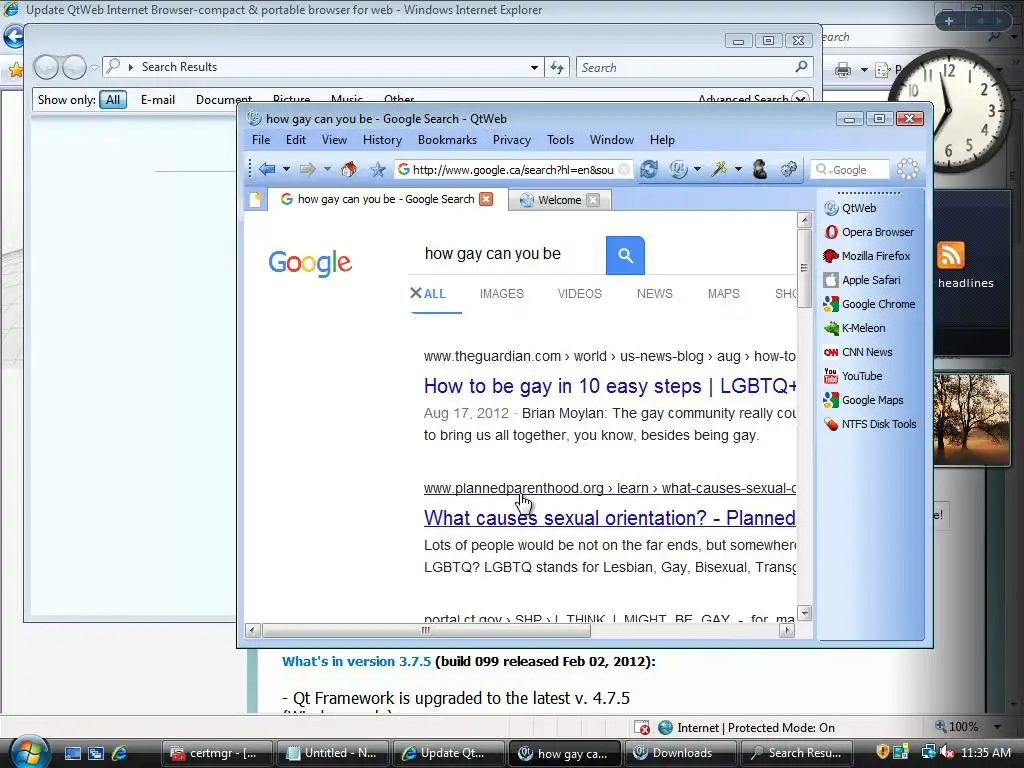Go to the QtWeb home page icon
The height and width of the screenshot is (768, 1024).
pos(349,170)
